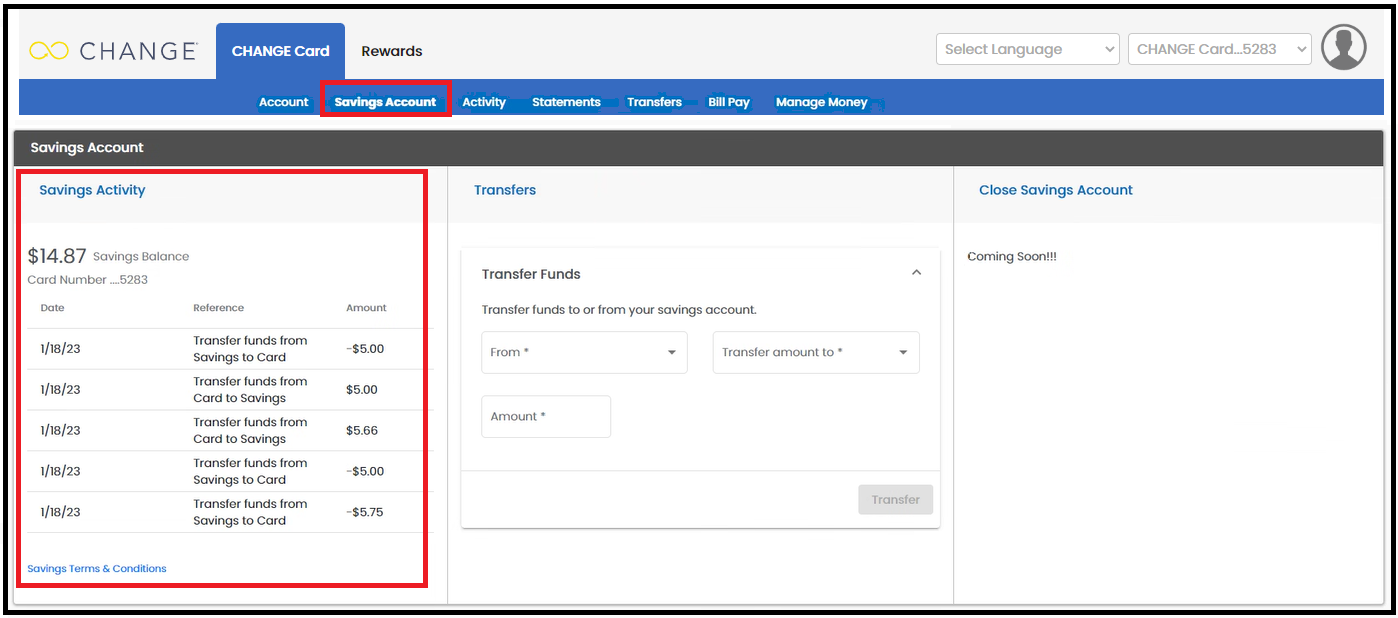Open the Select Language dropdown

pos(1028,49)
